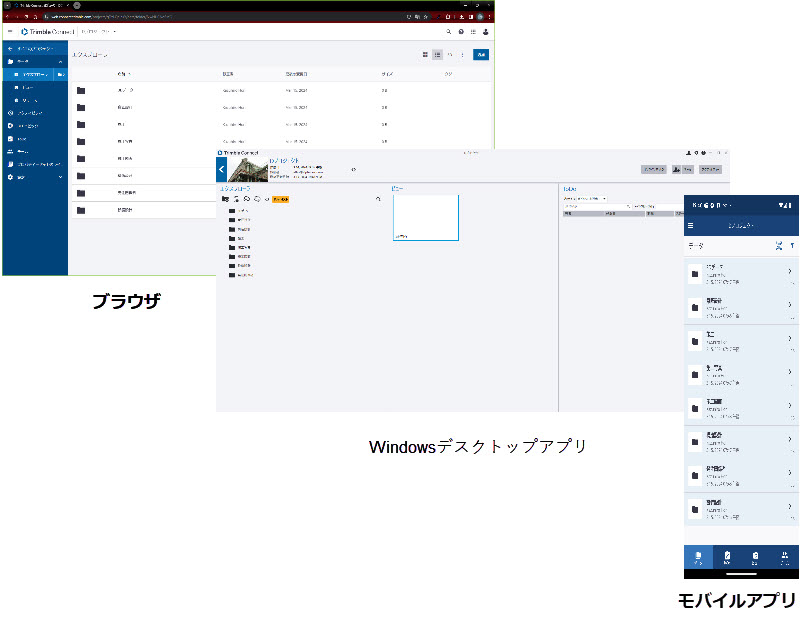Viewport: 801px width, 630px height.
Task: Click the user icon in the desktop app title bar
Action: tap(688, 153)
